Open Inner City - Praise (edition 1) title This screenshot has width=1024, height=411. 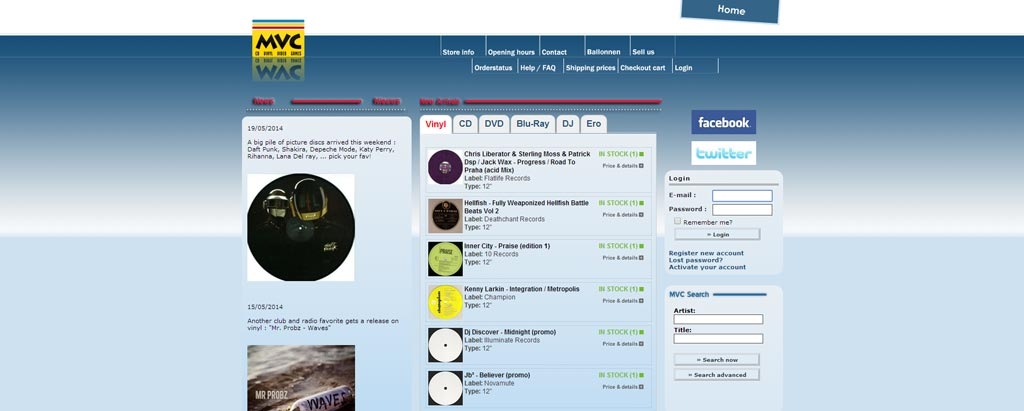[x=507, y=246]
